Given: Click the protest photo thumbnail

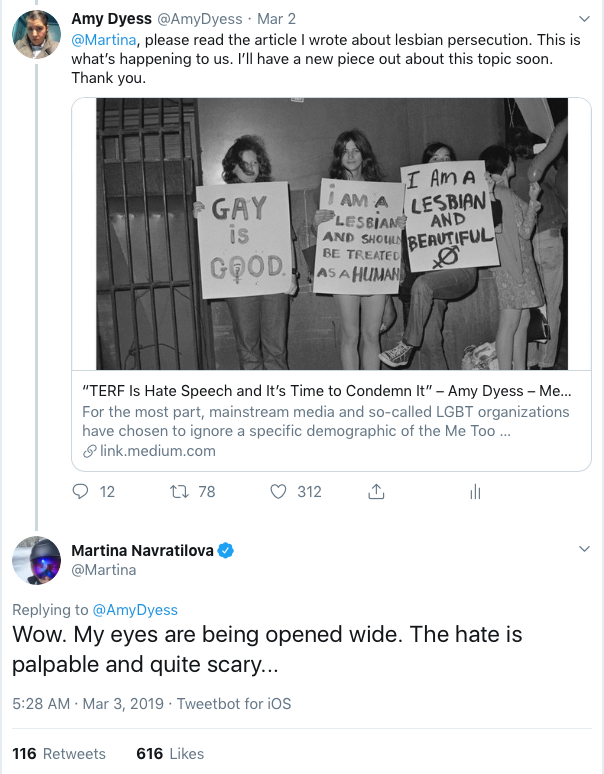Looking at the screenshot, I should [332, 234].
